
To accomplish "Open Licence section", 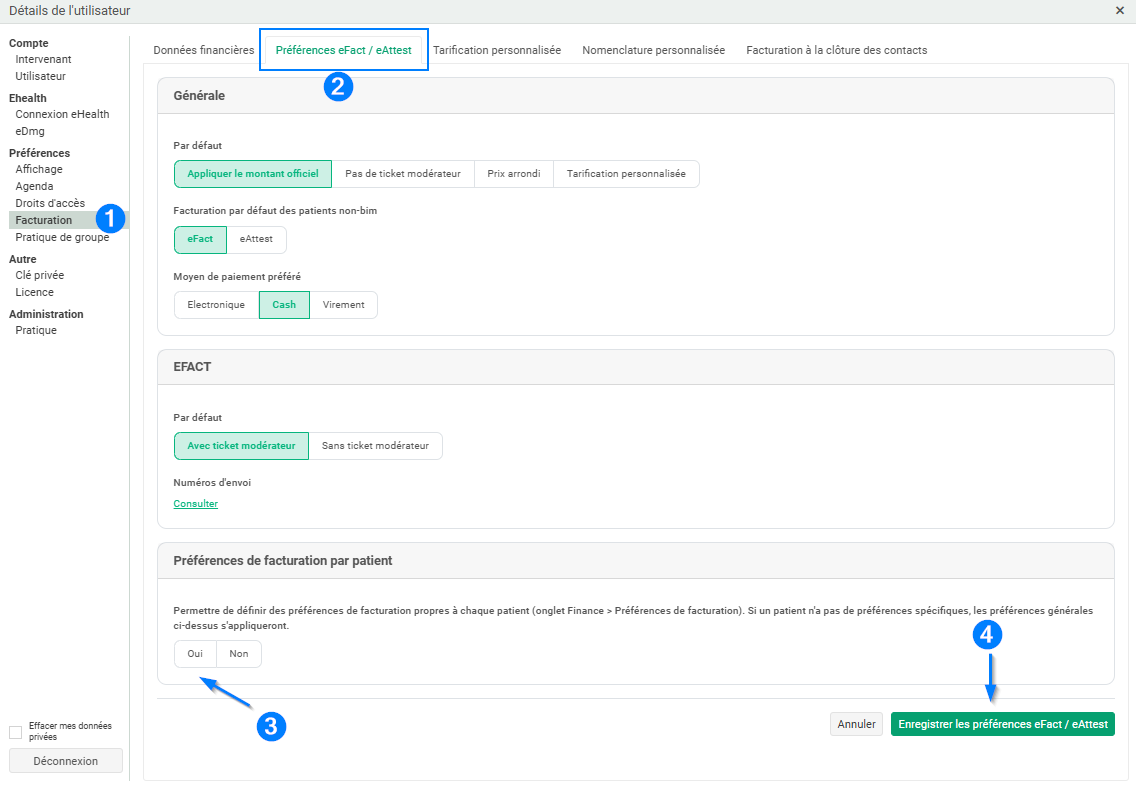I will pos(35,292).
